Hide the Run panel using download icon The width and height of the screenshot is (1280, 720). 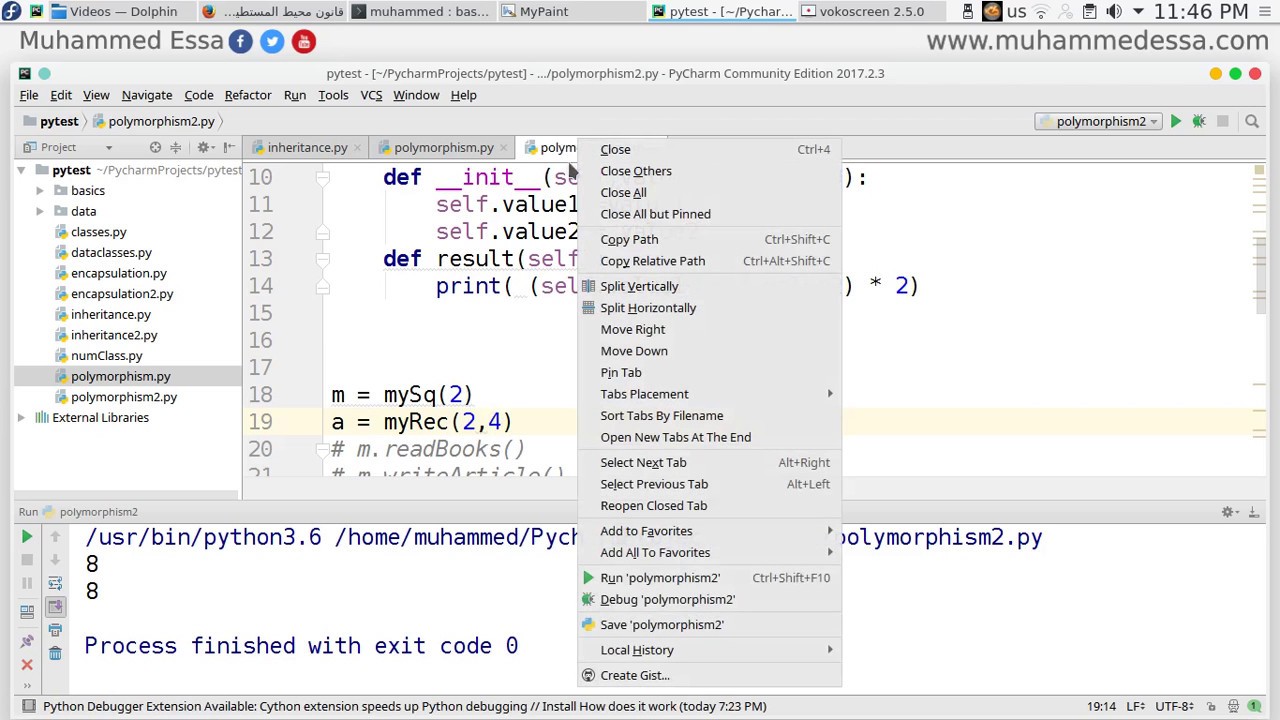click(x=1254, y=512)
